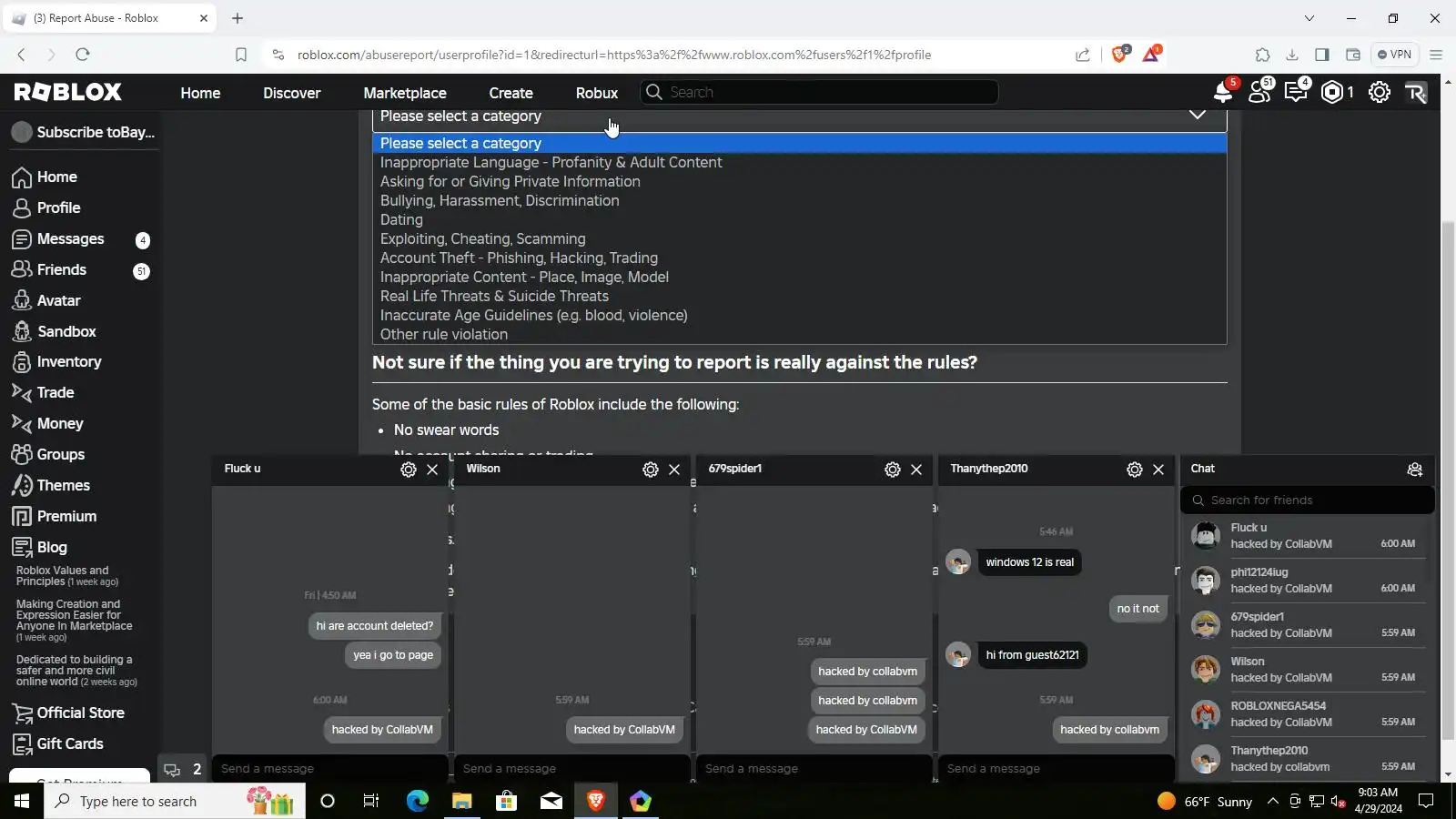Click the Roblox logo

point(68,92)
